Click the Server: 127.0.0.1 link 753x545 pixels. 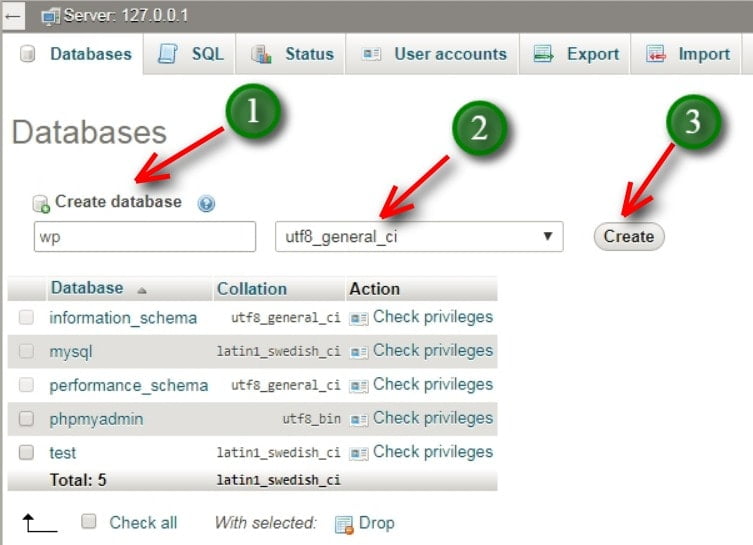click(x=126, y=16)
